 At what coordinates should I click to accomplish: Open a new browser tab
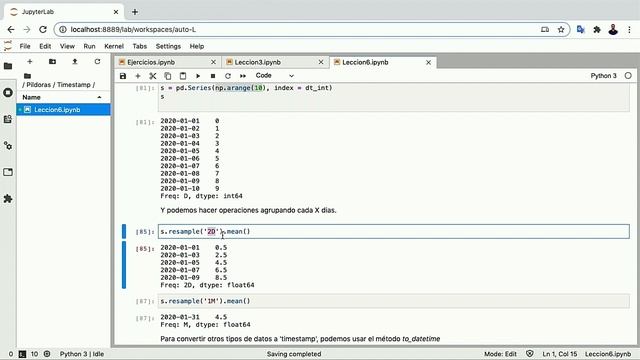pos(135,12)
